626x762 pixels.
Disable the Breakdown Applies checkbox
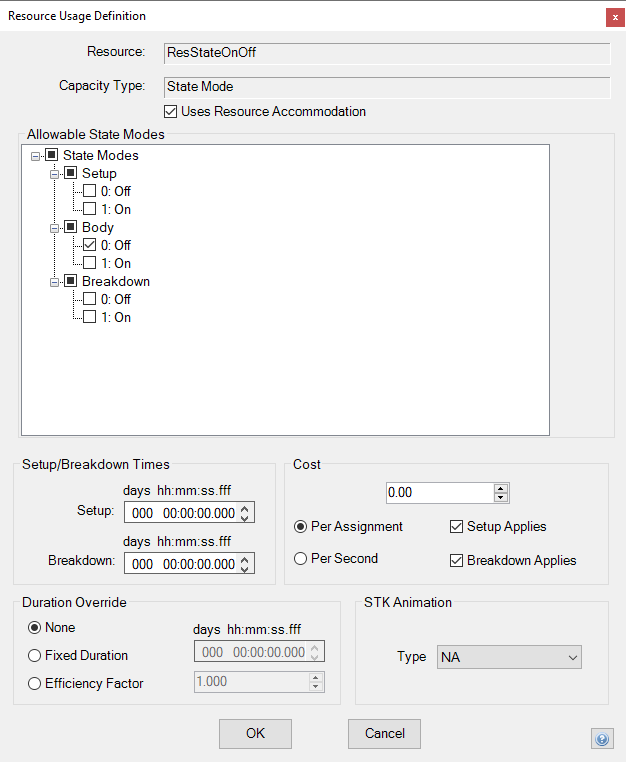(x=457, y=561)
